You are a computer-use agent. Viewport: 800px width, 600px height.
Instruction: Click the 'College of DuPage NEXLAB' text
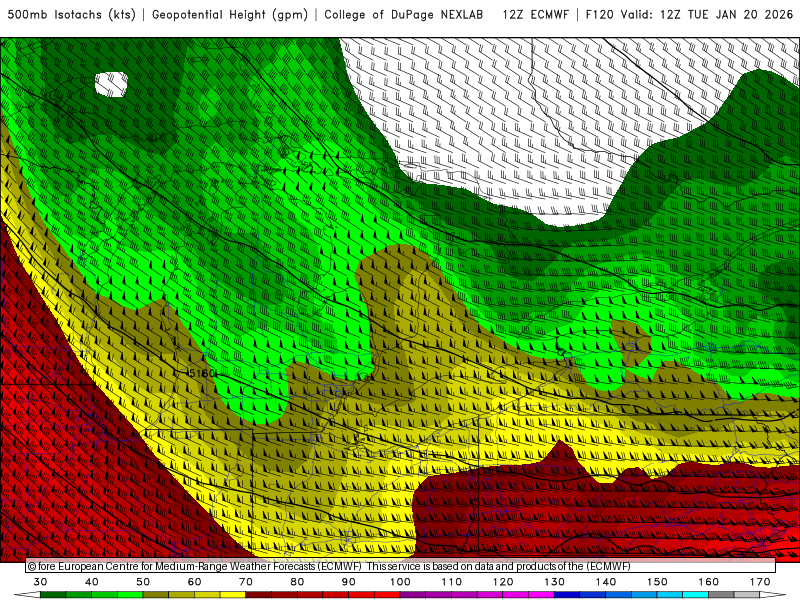(x=403, y=15)
